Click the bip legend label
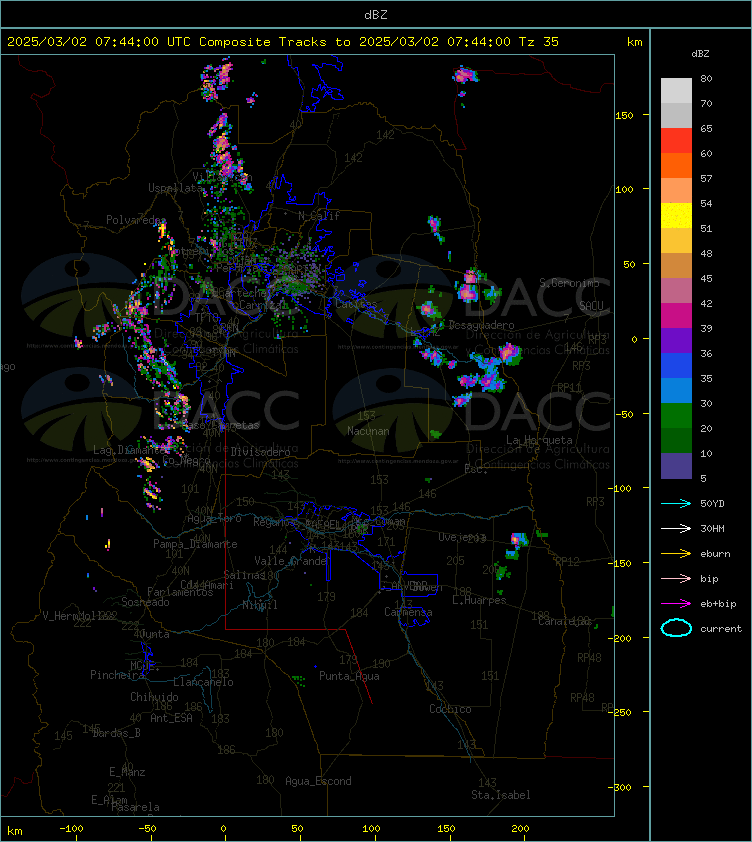The image size is (752, 842). pos(709,578)
